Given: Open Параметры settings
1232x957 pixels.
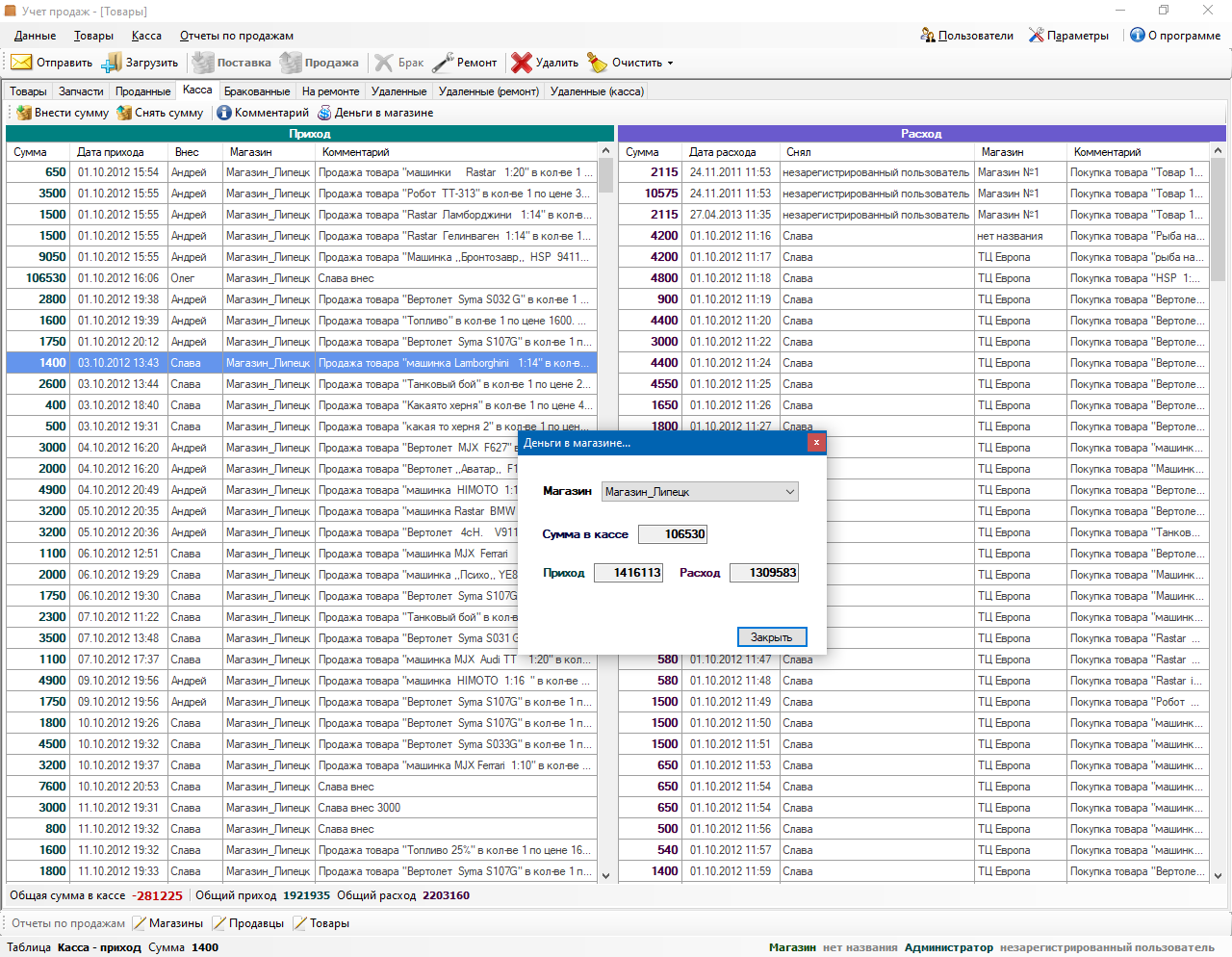Looking at the screenshot, I should pos(1068,36).
